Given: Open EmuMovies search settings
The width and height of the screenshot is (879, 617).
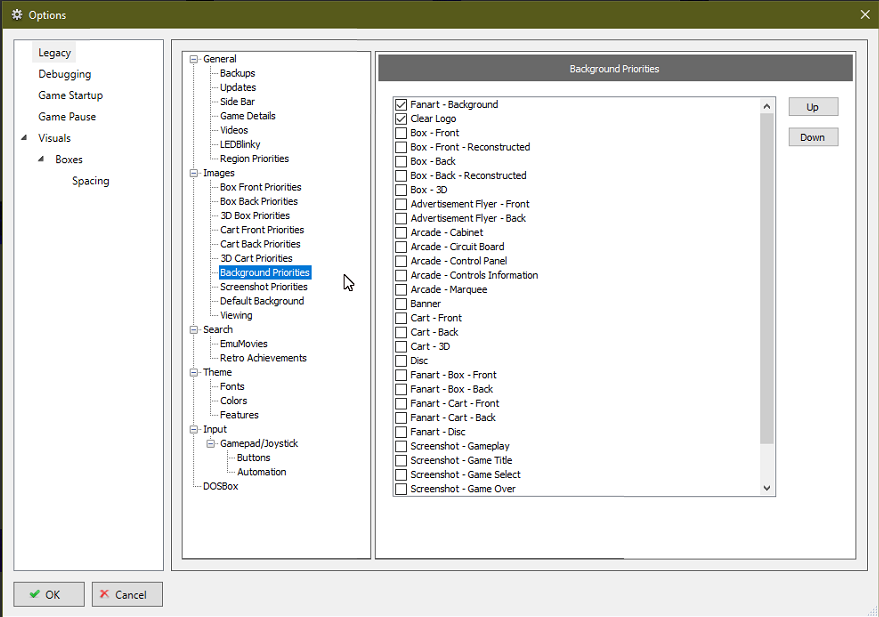Looking at the screenshot, I should point(243,344).
